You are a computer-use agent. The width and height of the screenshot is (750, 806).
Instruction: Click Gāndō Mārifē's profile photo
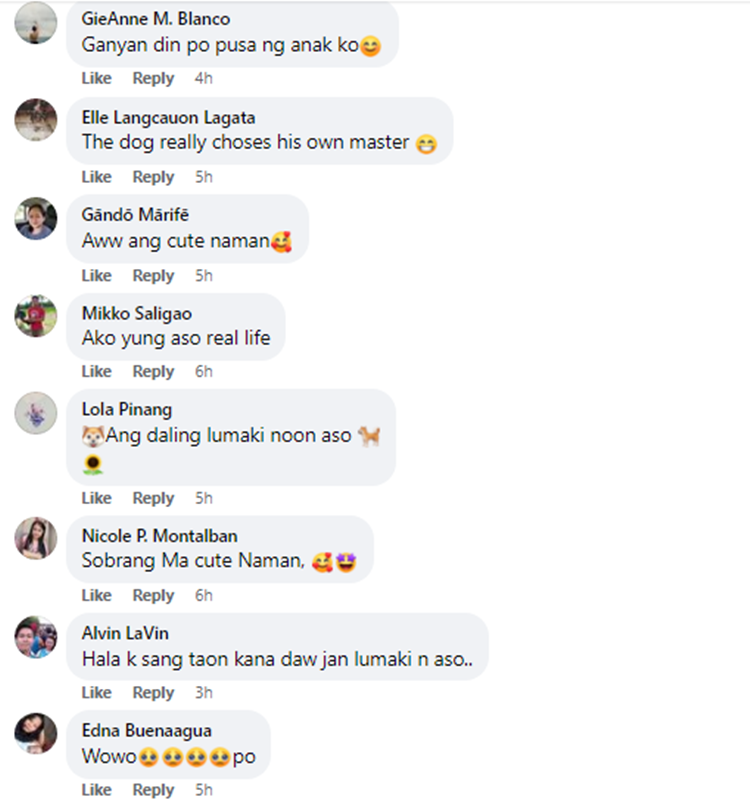[35, 218]
